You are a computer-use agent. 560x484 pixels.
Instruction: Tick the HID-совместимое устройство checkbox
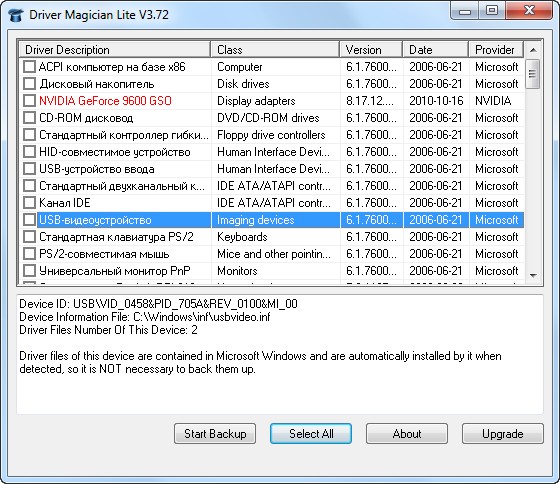[29, 152]
